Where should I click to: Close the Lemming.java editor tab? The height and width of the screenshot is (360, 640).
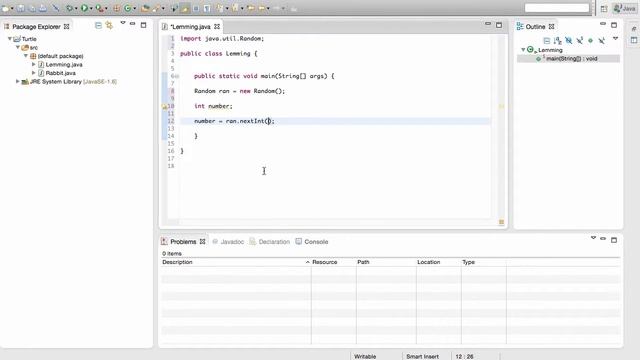tap(217, 27)
